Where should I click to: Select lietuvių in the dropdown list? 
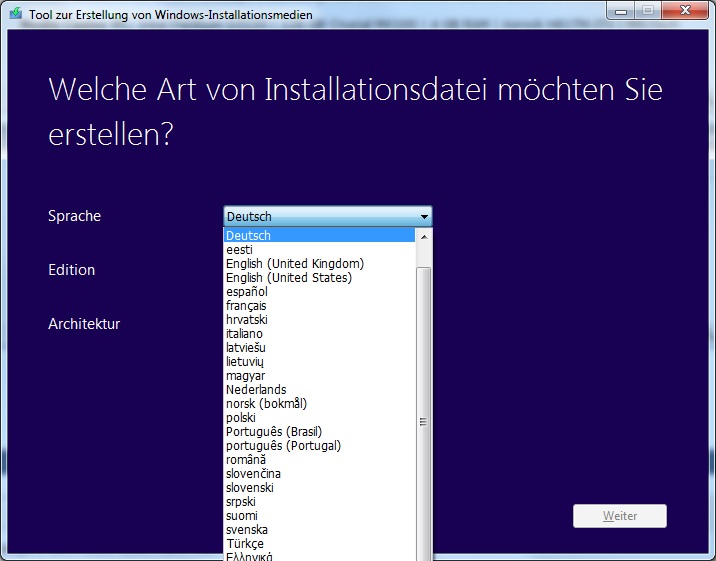pyautogui.click(x=320, y=362)
